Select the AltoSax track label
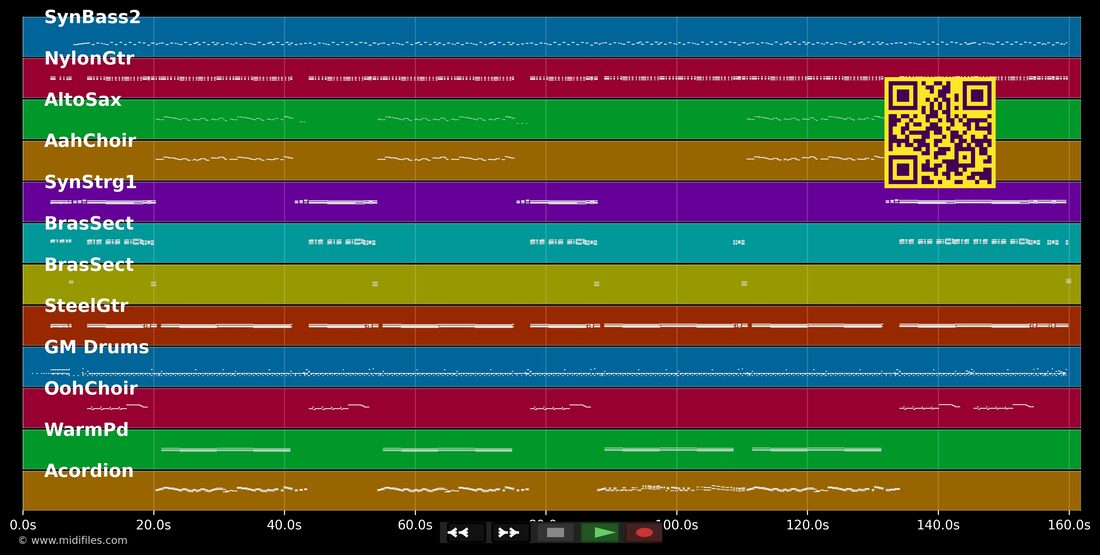Viewport: 1100px width, 555px height. tap(83, 100)
